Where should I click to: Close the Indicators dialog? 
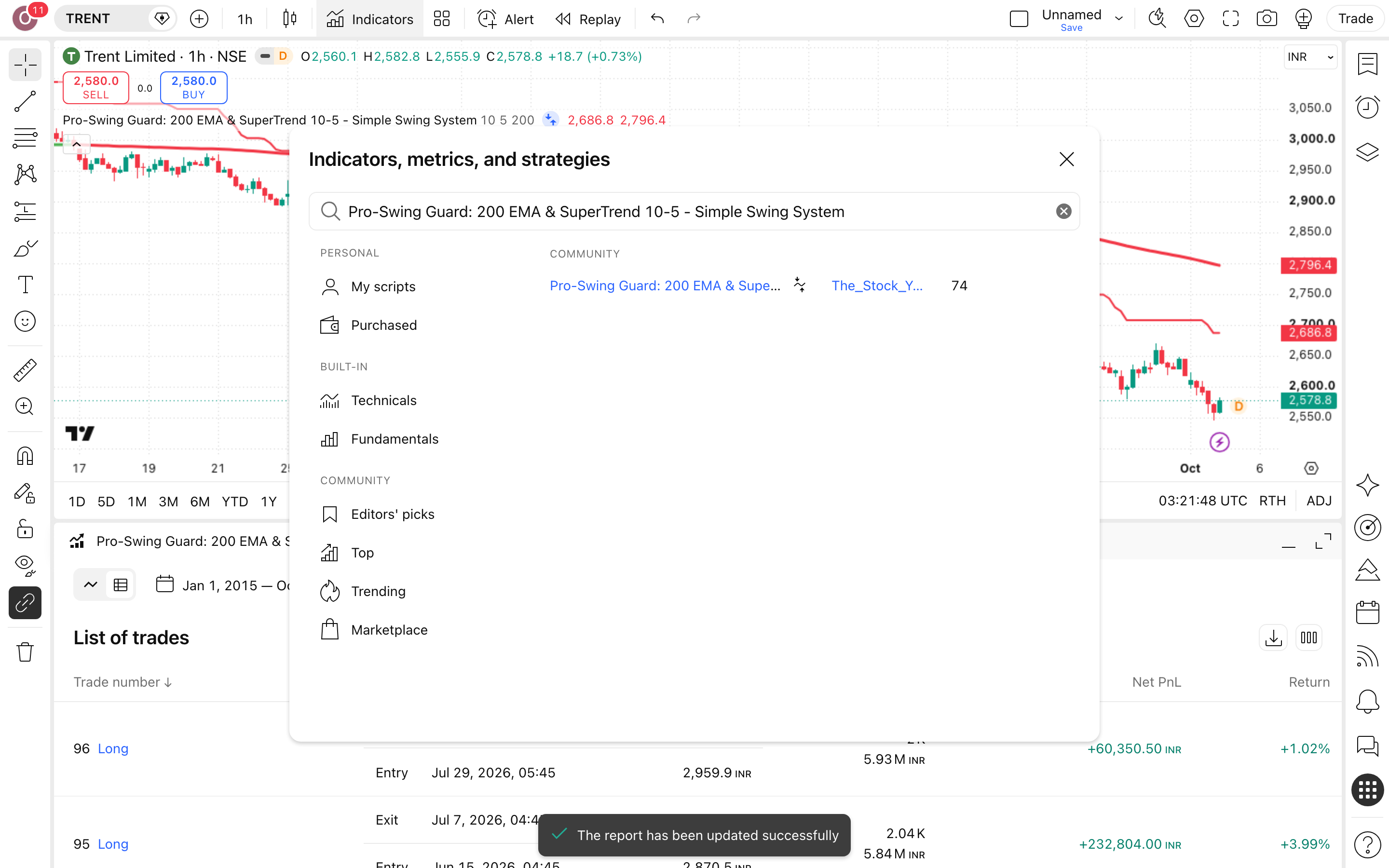[1066, 159]
